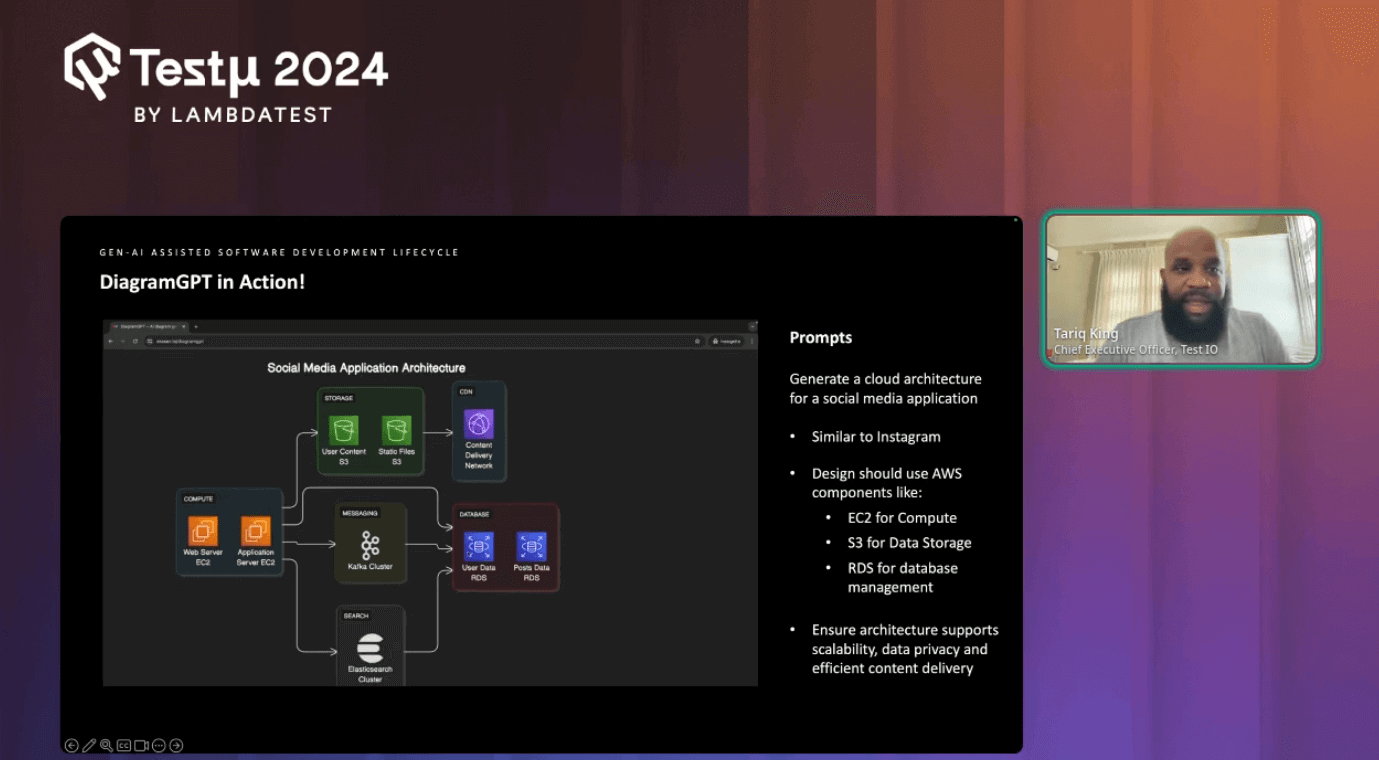
Task: Click the SEARCH group label
Action: [356, 616]
